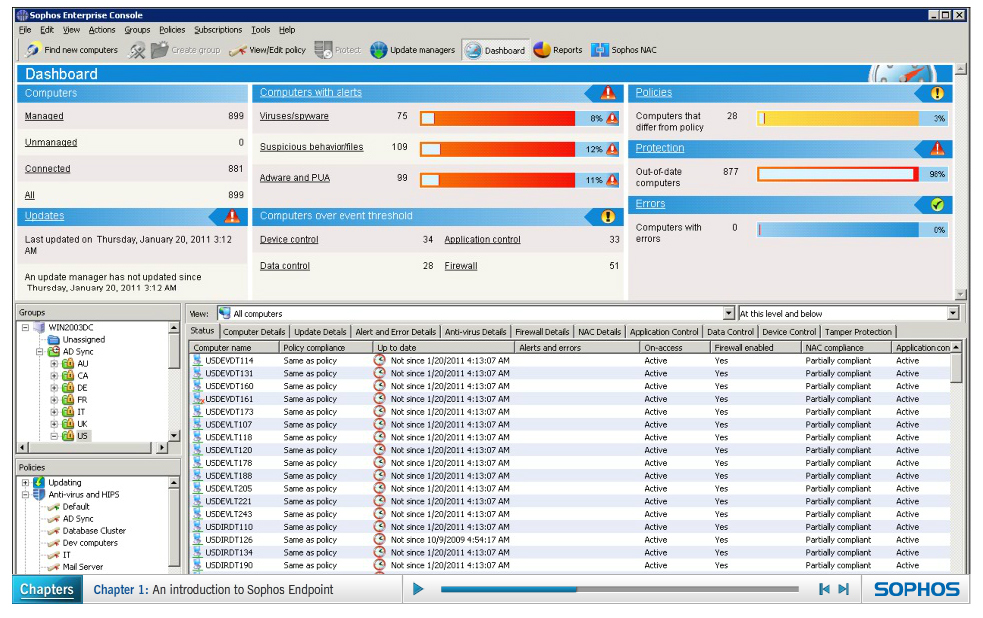Launch Sophos NAC from toolbar

(x=624, y=50)
